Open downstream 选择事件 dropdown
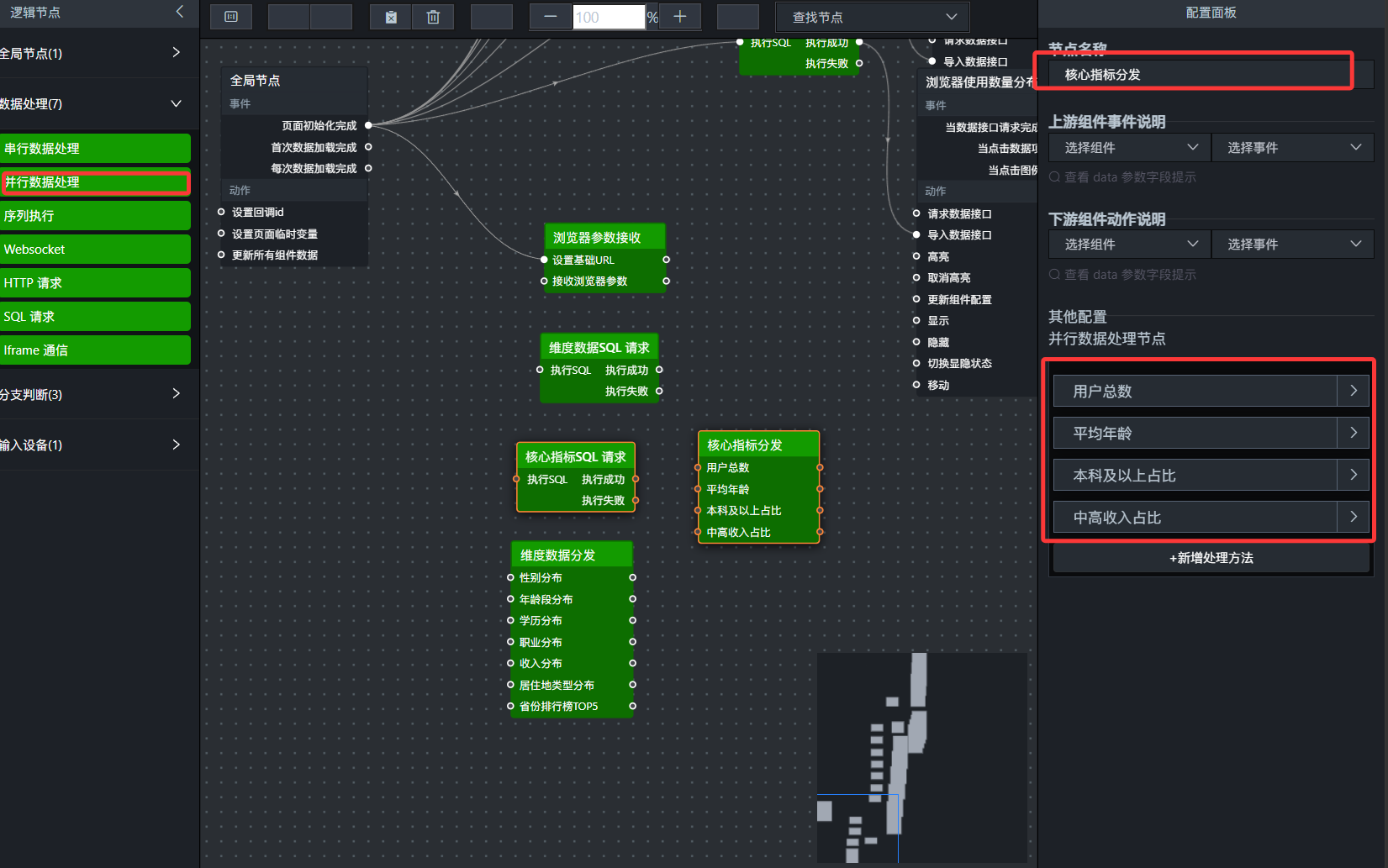Screen dimensions: 1388x868 click(x=1292, y=245)
